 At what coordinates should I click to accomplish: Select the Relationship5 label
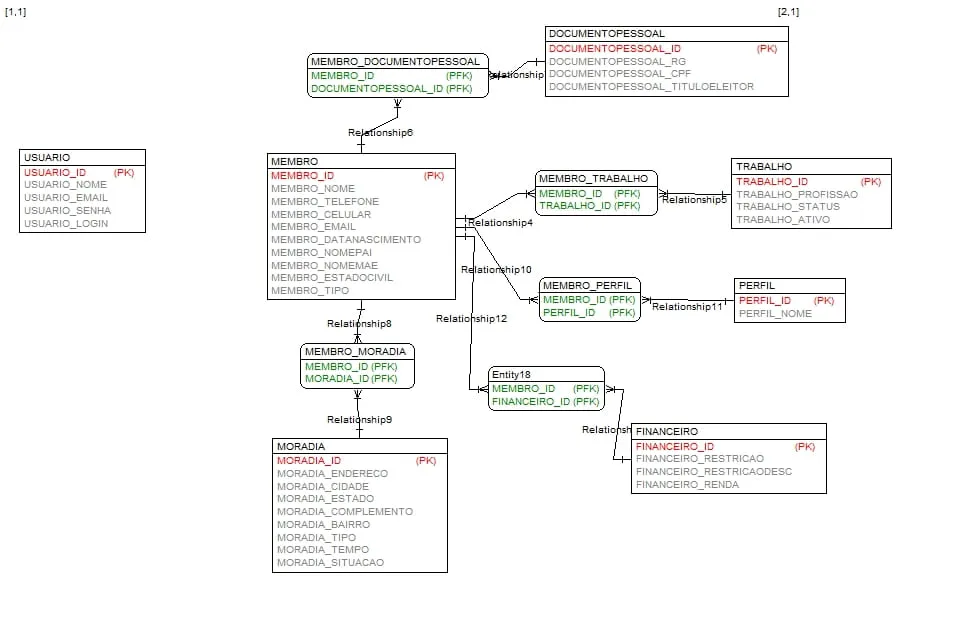[x=694, y=200]
